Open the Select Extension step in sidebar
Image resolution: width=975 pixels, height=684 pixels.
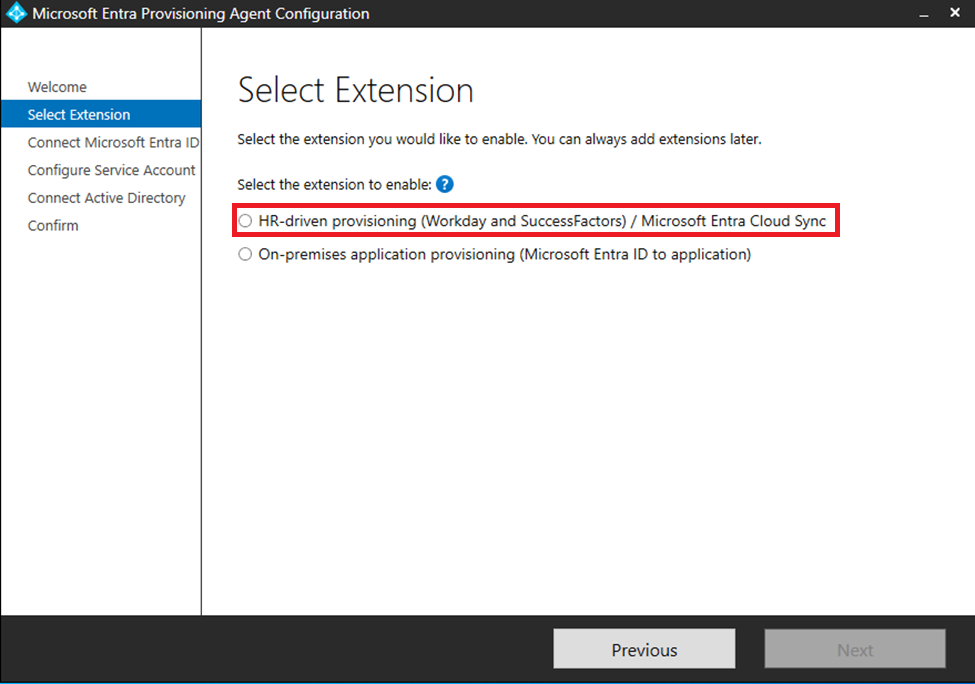tap(79, 115)
